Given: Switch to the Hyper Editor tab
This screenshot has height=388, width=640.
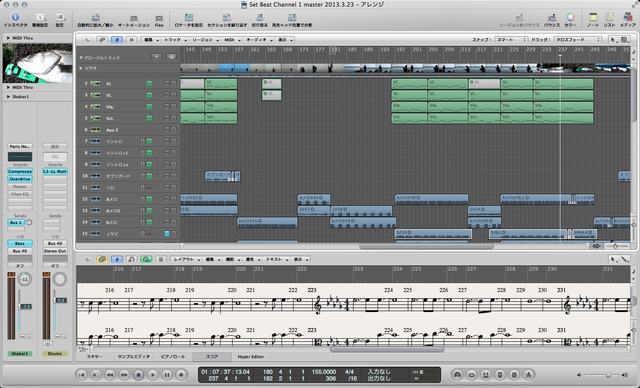Looking at the screenshot, I should [251, 357].
